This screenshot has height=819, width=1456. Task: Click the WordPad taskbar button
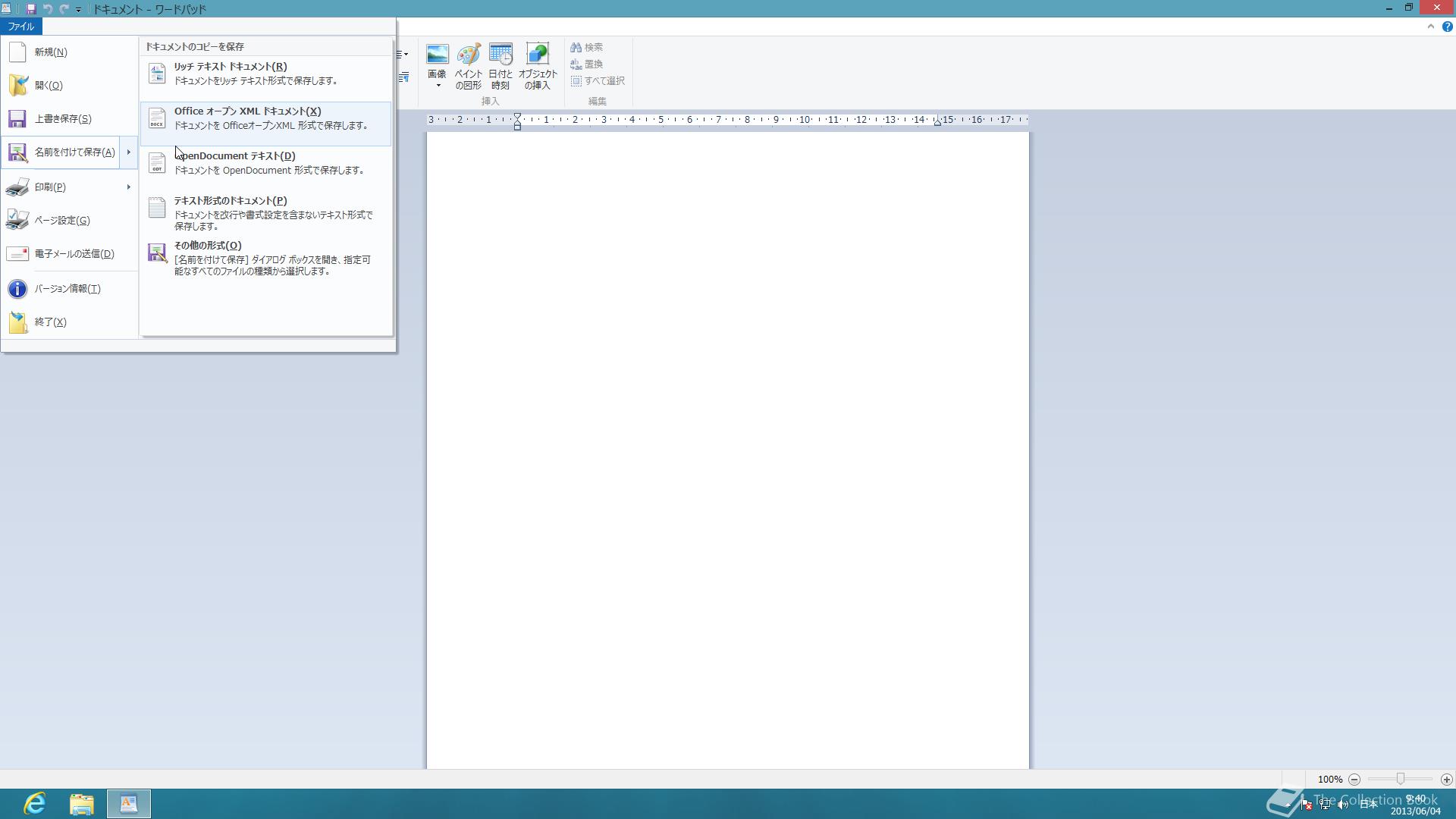129,804
